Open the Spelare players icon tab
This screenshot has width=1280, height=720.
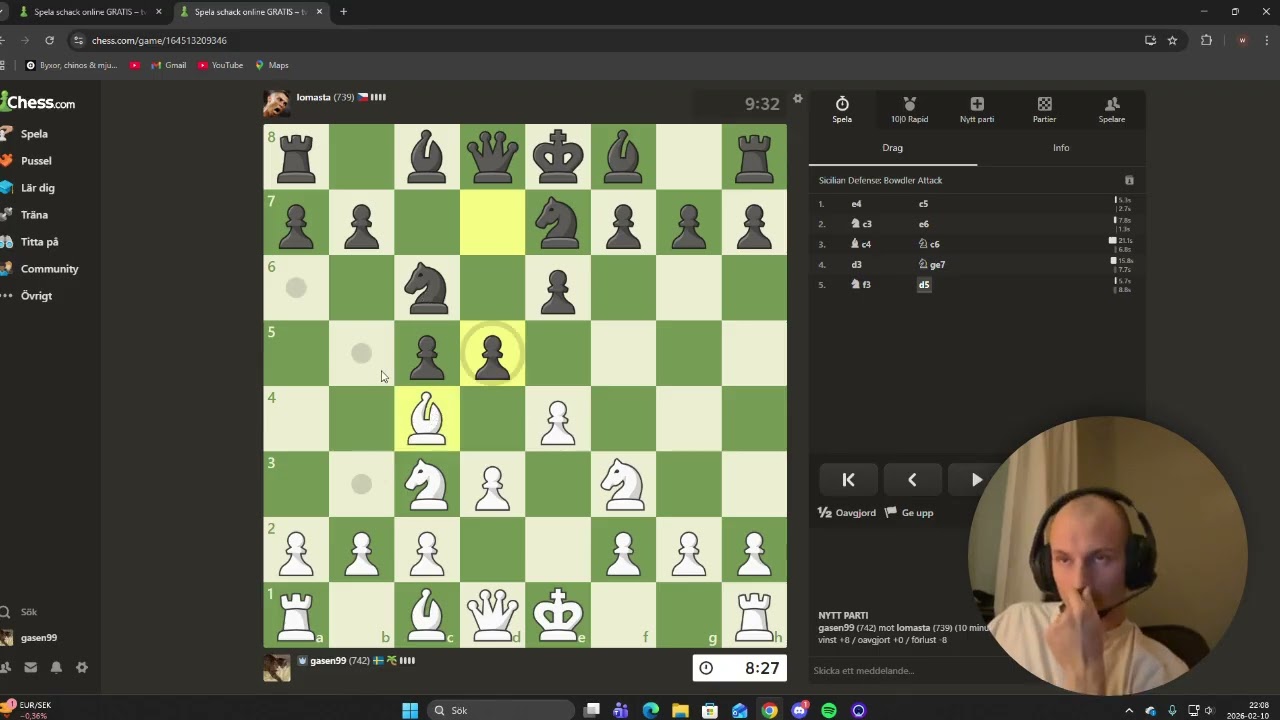point(1112,110)
